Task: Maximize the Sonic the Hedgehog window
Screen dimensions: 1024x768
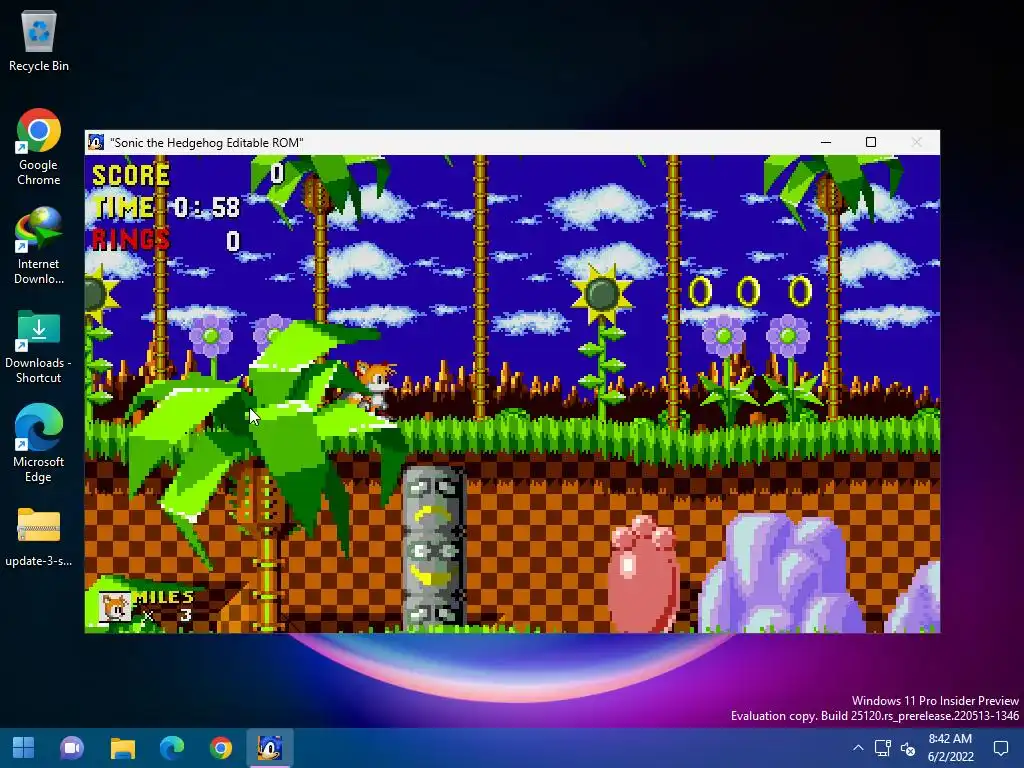Action: [871, 142]
